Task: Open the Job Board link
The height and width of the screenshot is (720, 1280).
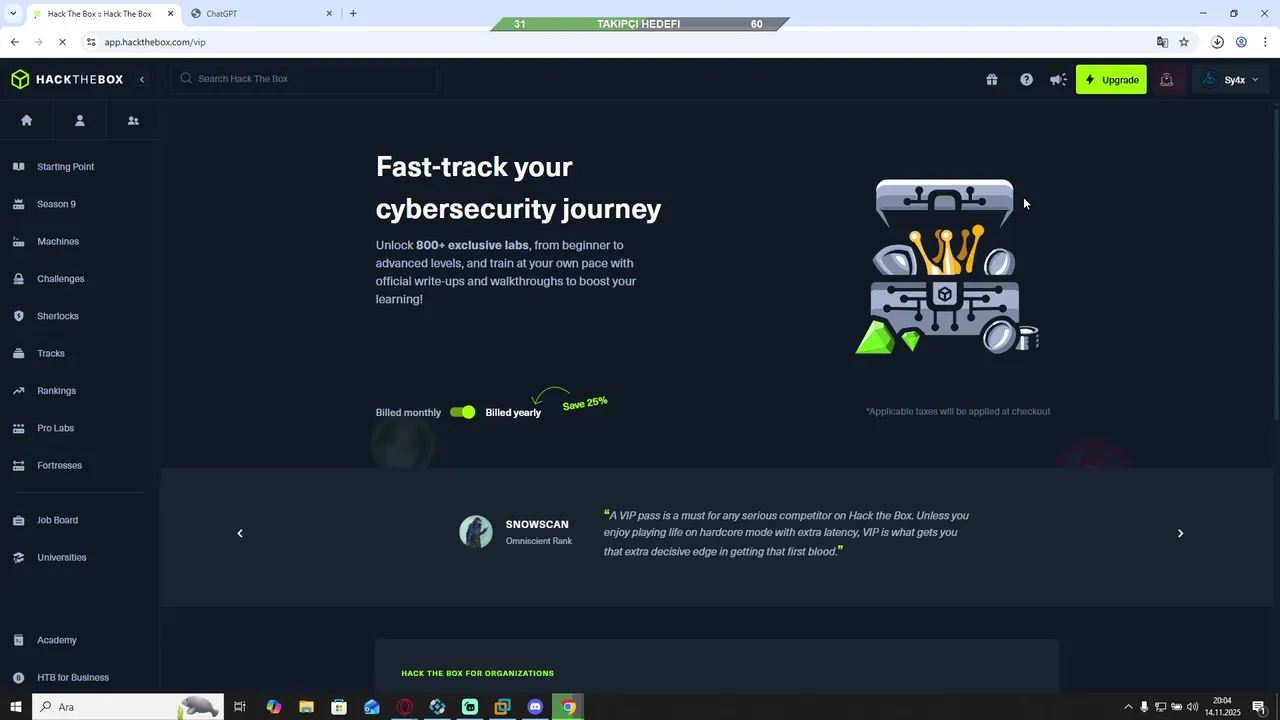Action: pyautogui.click(x=57, y=521)
